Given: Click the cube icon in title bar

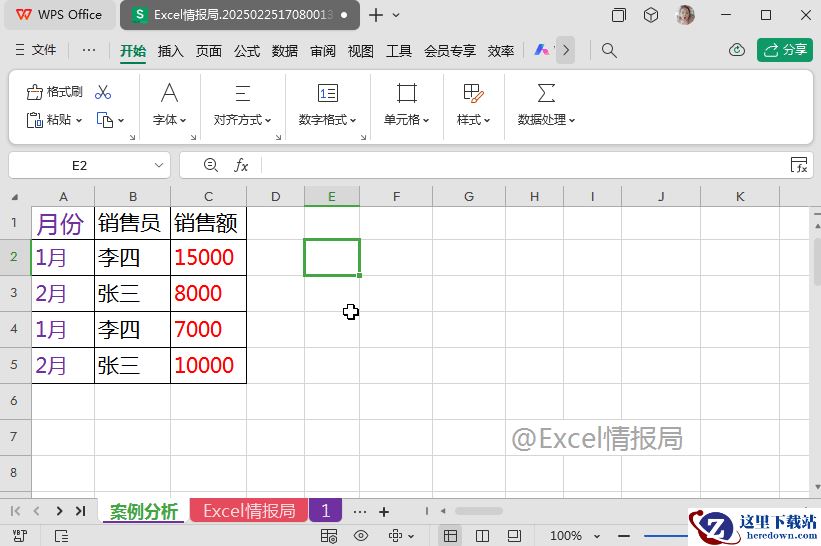Looking at the screenshot, I should pos(651,15).
